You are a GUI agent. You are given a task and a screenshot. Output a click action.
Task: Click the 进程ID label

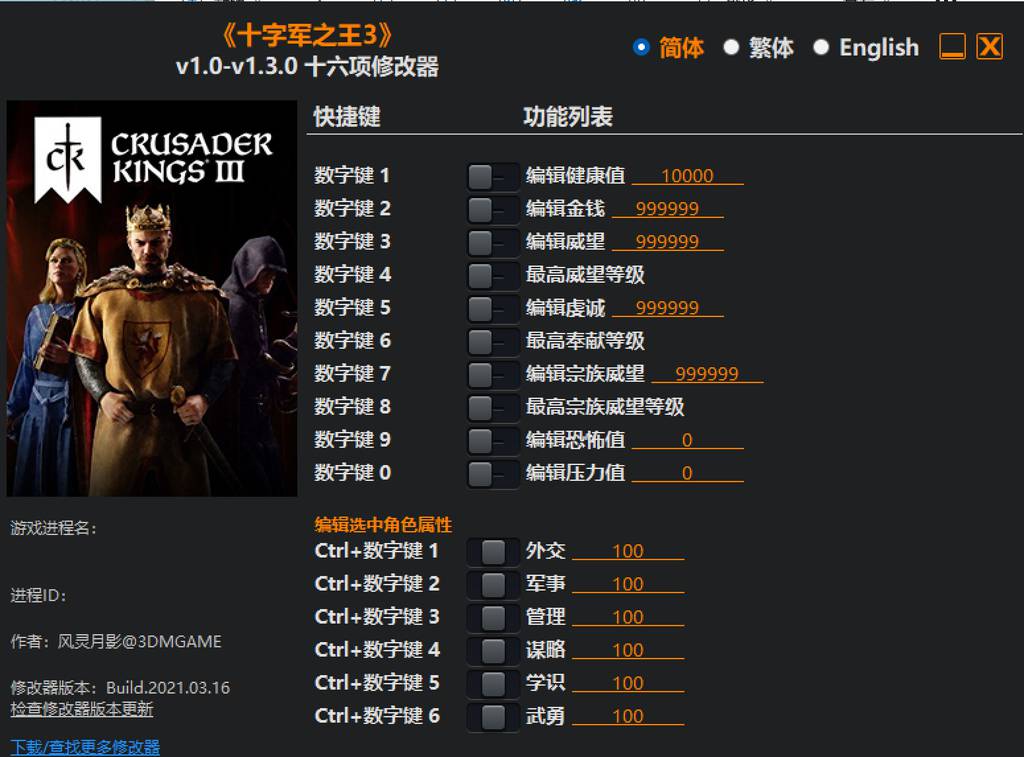(x=38, y=596)
